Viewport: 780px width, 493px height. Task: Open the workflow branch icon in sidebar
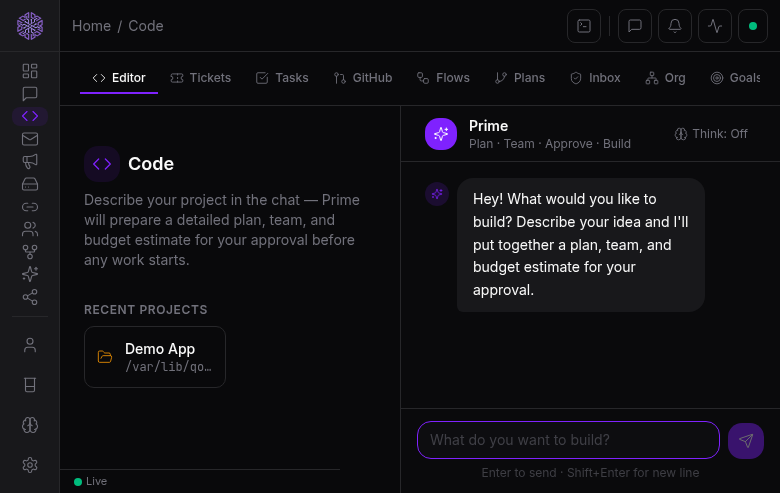(x=30, y=252)
